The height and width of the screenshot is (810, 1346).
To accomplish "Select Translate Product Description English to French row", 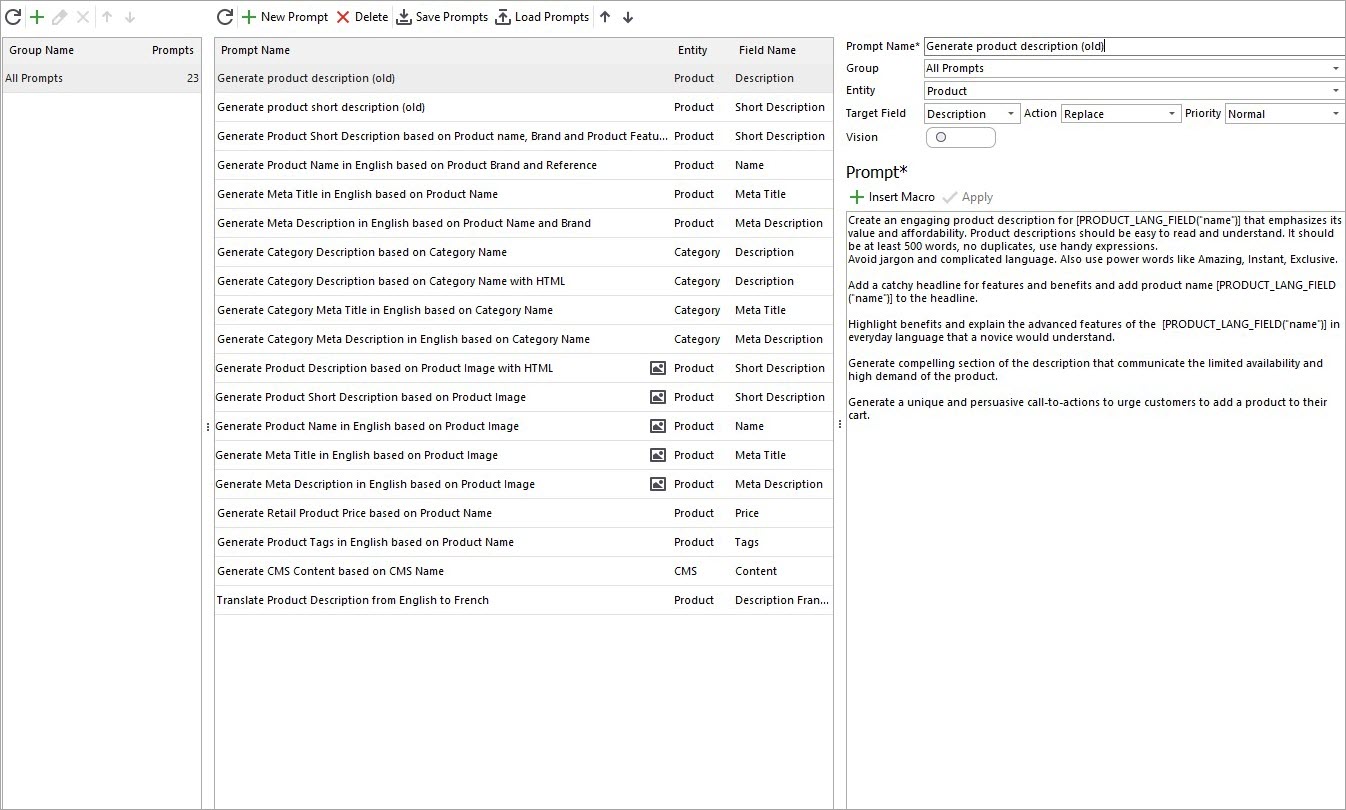I will (523, 600).
